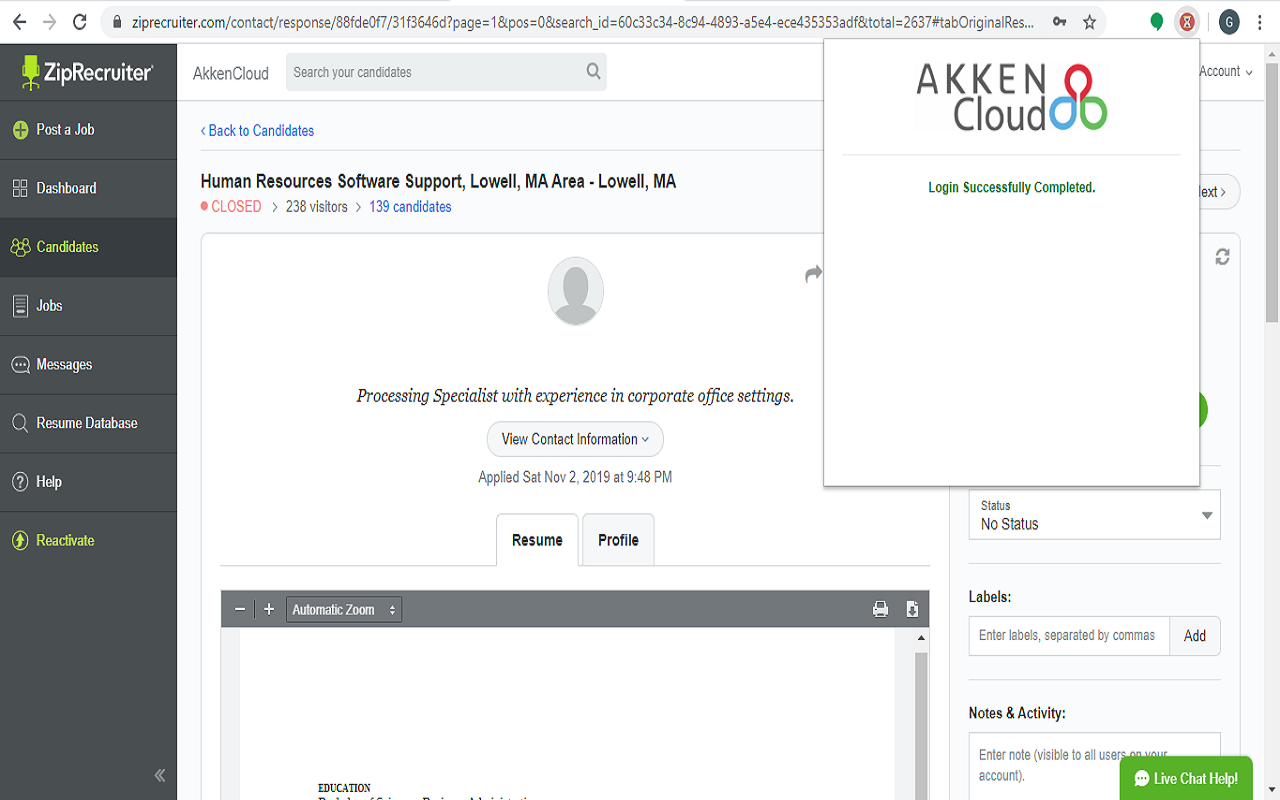Click the Enter labels input field
Screen dimensions: 1280x800
(x=1069, y=636)
